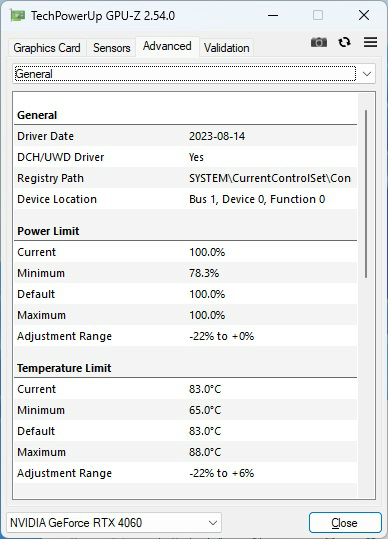Image resolution: width=388 pixels, height=539 pixels.
Task: Click the Power Limit Minimum row label
Action: coord(41,273)
